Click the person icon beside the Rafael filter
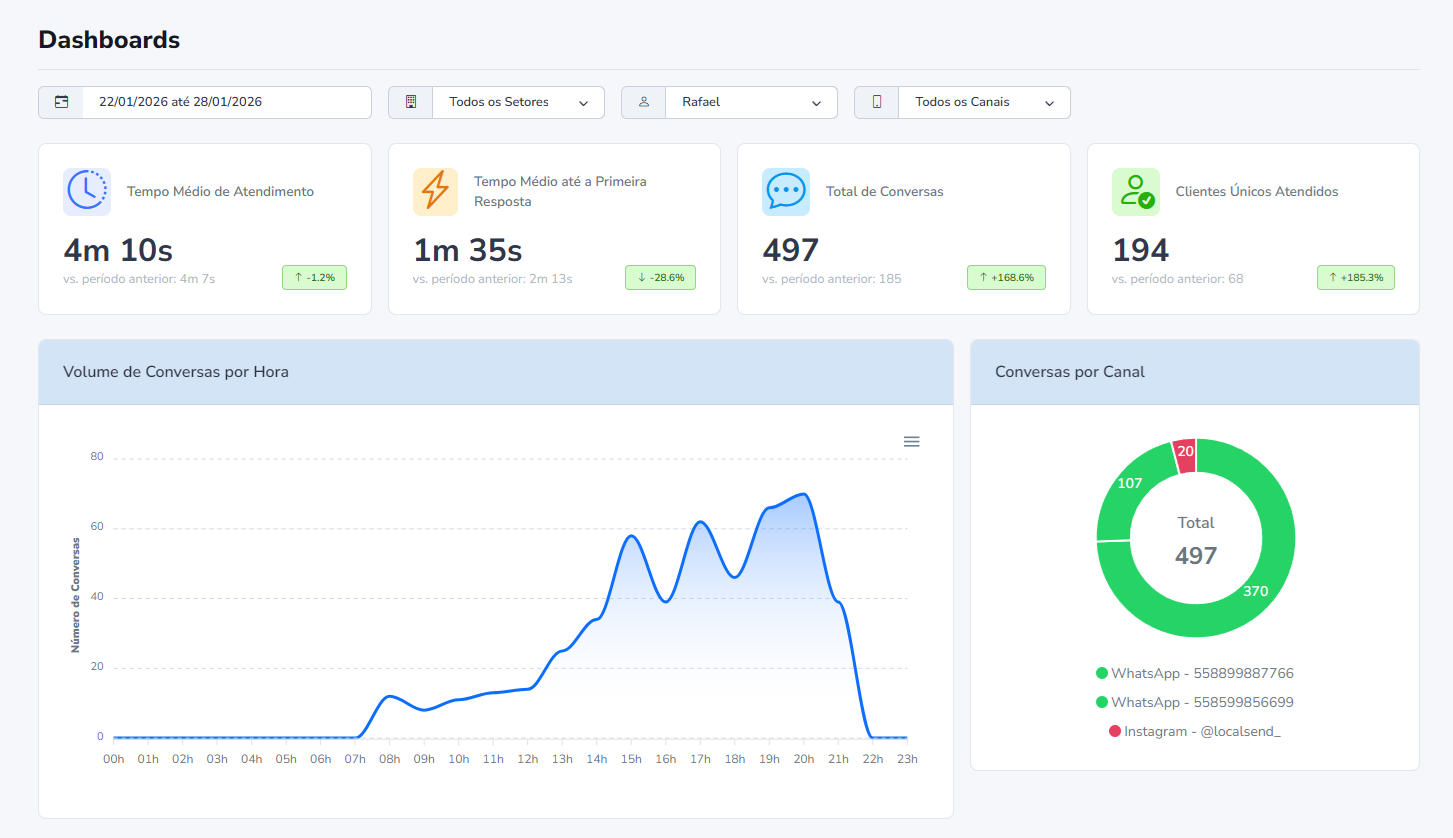Viewport: 1453px width, 838px height. pos(643,102)
